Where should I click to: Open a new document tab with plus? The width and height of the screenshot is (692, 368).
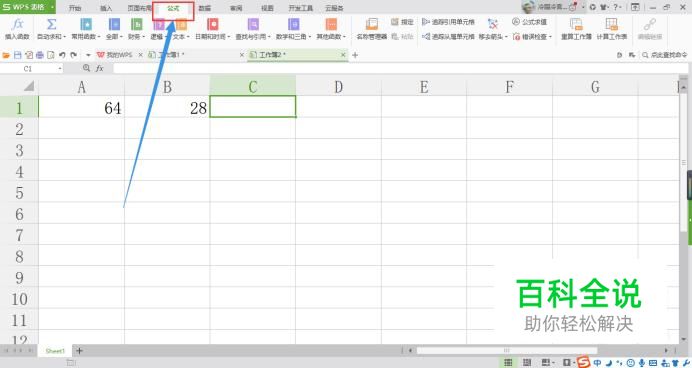tap(355, 55)
